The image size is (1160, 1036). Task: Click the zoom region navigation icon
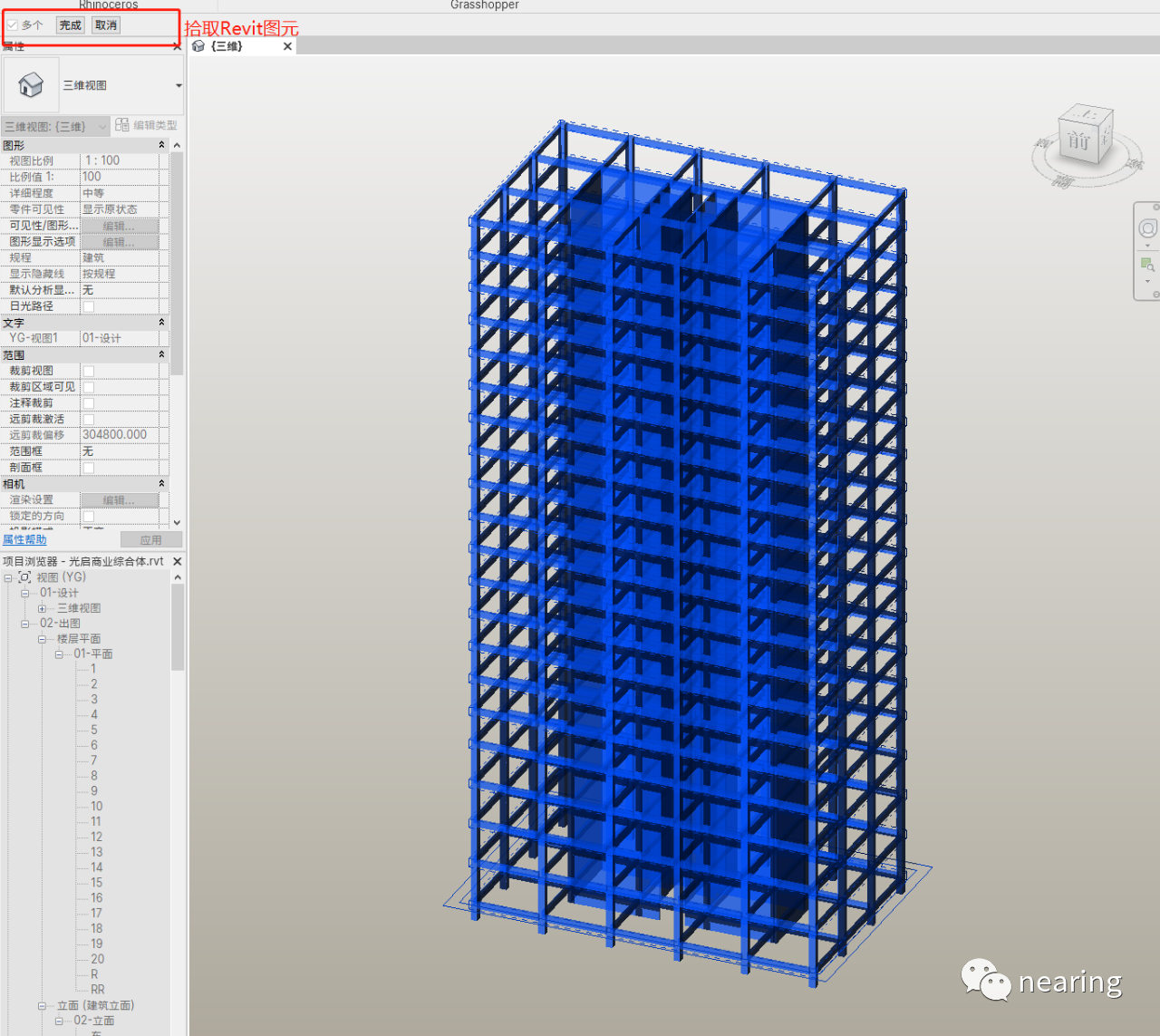[1147, 265]
